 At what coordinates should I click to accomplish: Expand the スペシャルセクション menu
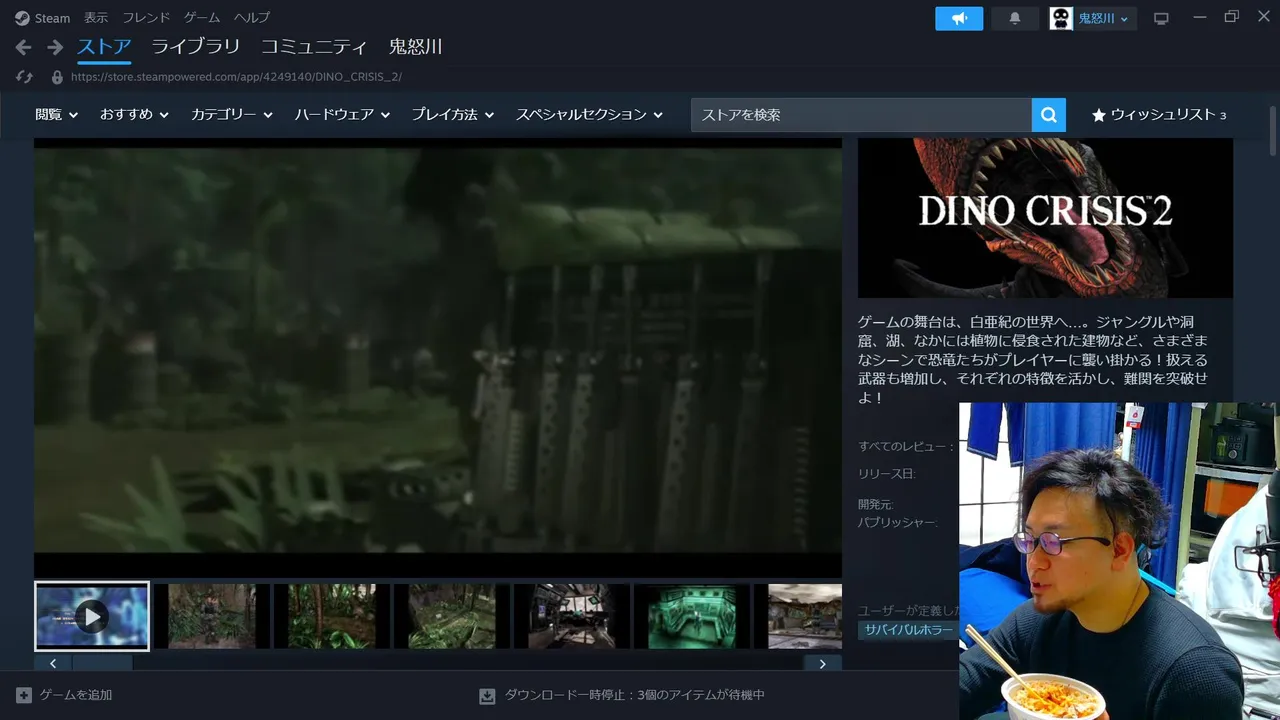pos(590,115)
